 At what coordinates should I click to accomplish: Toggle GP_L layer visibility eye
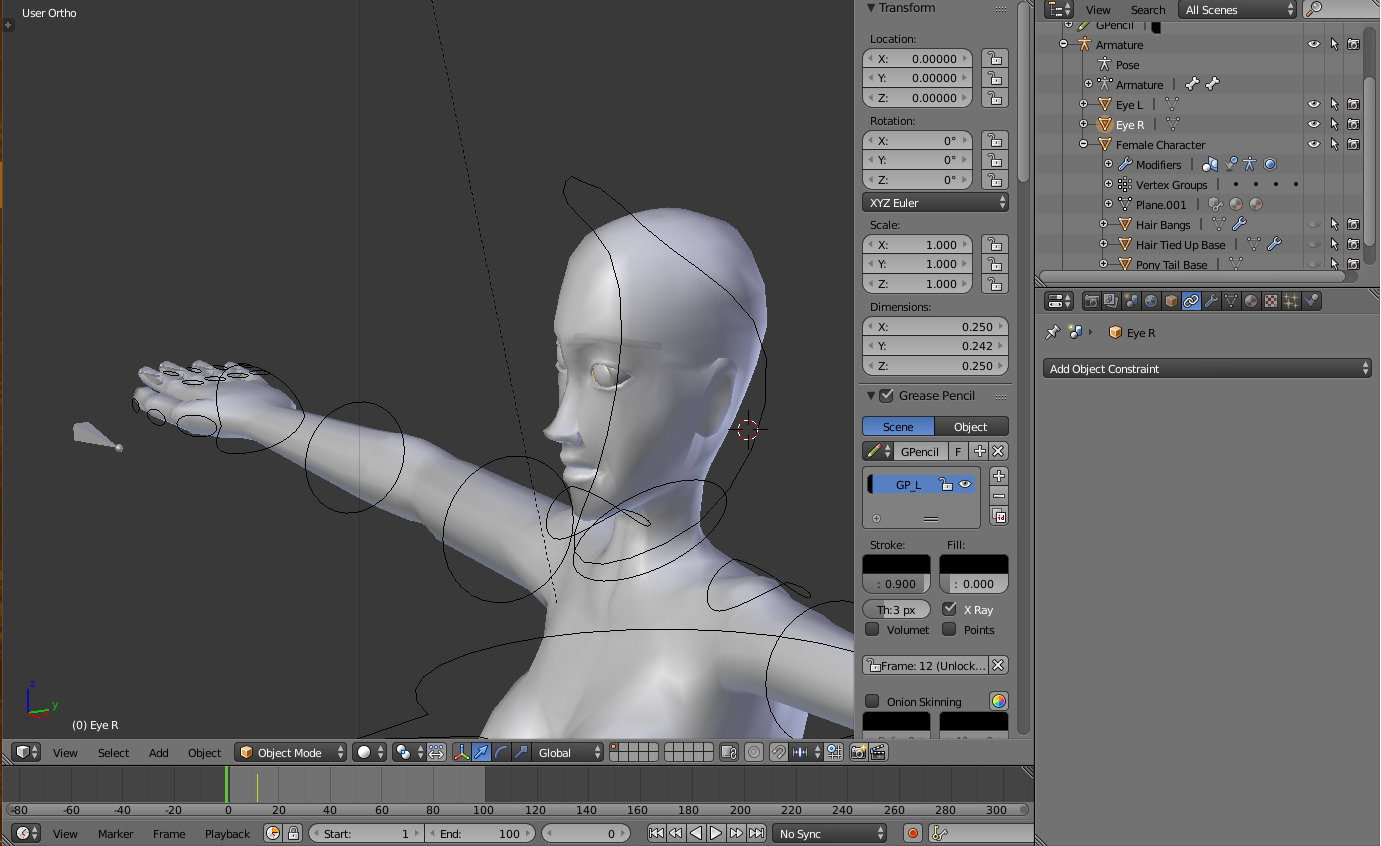coord(965,484)
